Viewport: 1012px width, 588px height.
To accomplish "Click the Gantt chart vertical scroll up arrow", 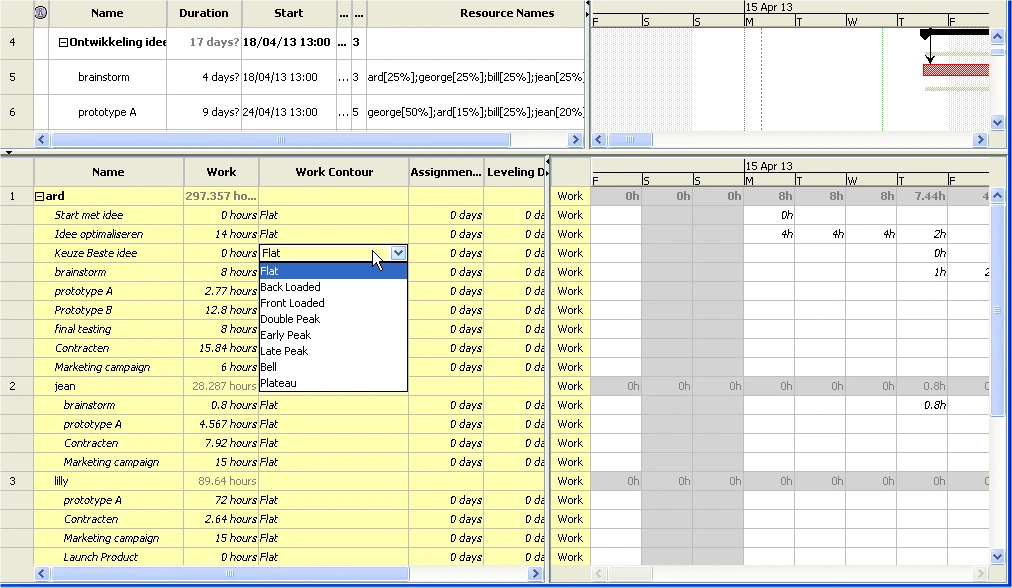I will point(997,36).
